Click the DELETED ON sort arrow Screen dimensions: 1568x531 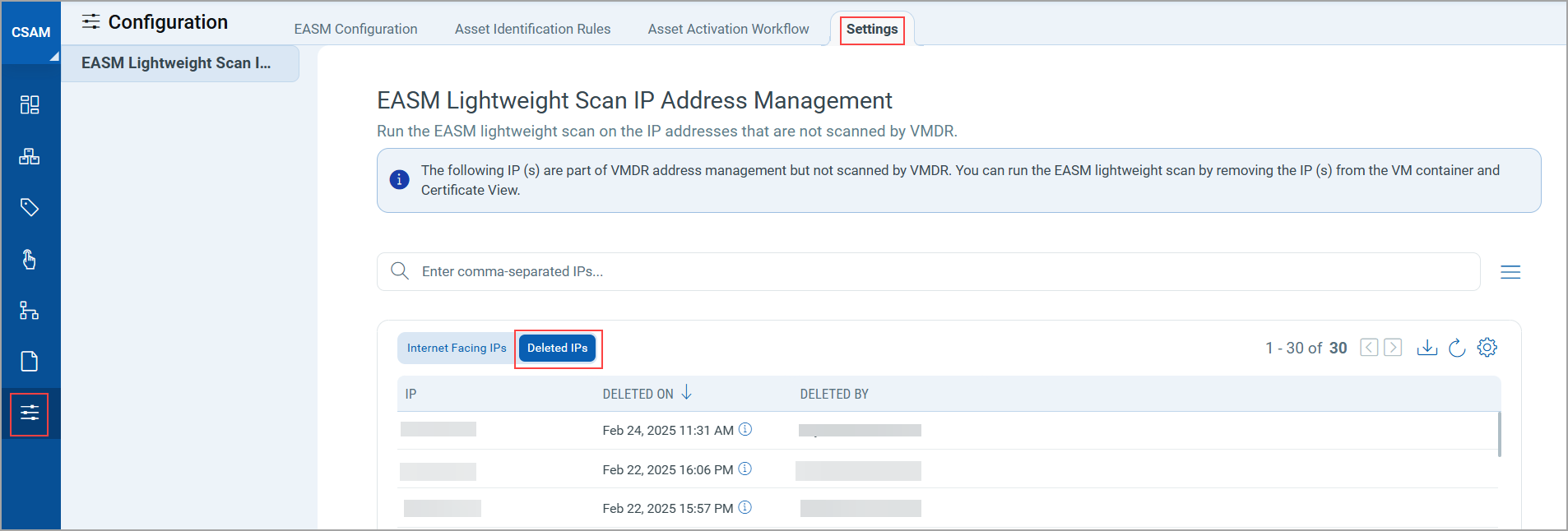pyautogui.click(x=686, y=393)
